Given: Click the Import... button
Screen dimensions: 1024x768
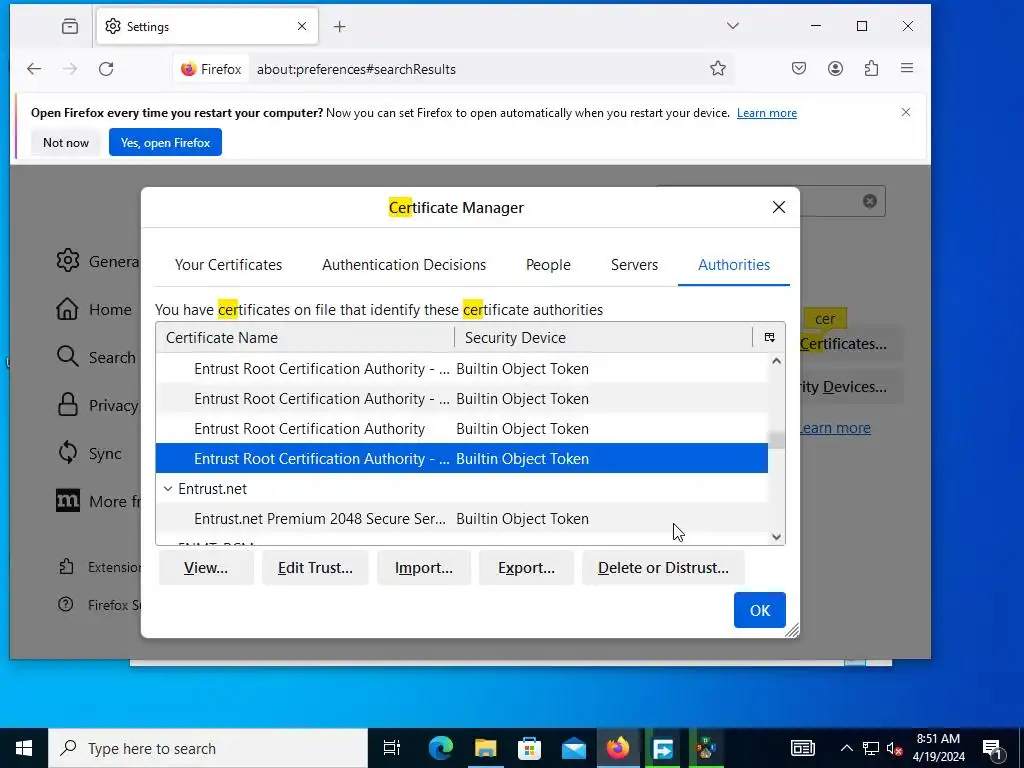Looking at the screenshot, I should pyautogui.click(x=423, y=568).
